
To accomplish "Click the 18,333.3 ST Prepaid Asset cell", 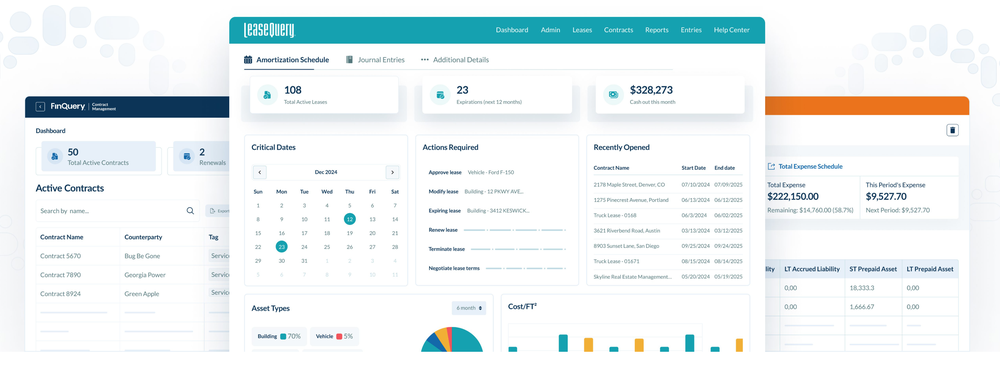I will pos(862,288).
